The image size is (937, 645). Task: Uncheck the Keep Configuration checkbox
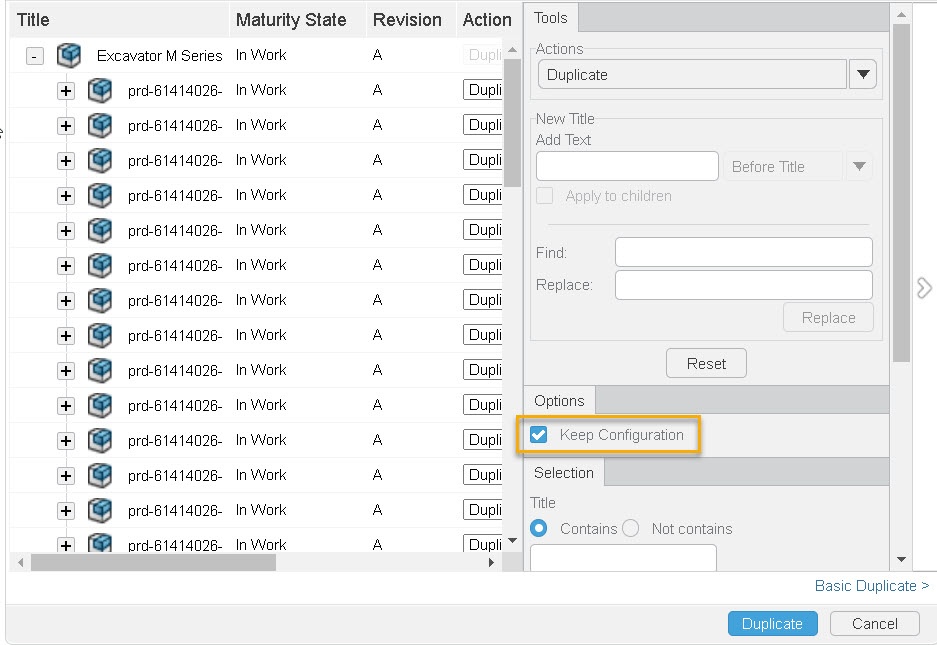pyautogui.click(x=539, y=435)
